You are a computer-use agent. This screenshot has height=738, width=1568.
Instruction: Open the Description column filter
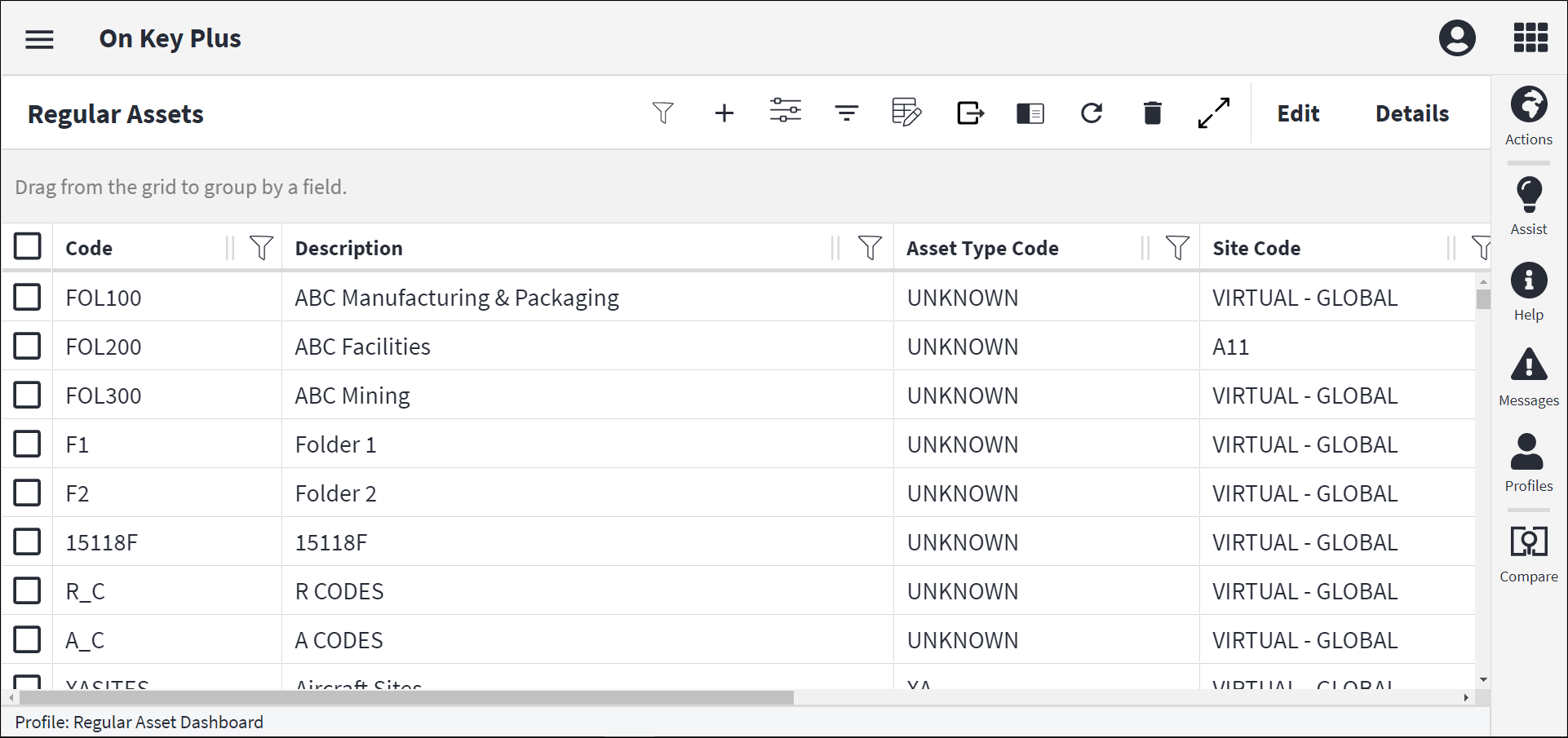(x=870, y=248)
